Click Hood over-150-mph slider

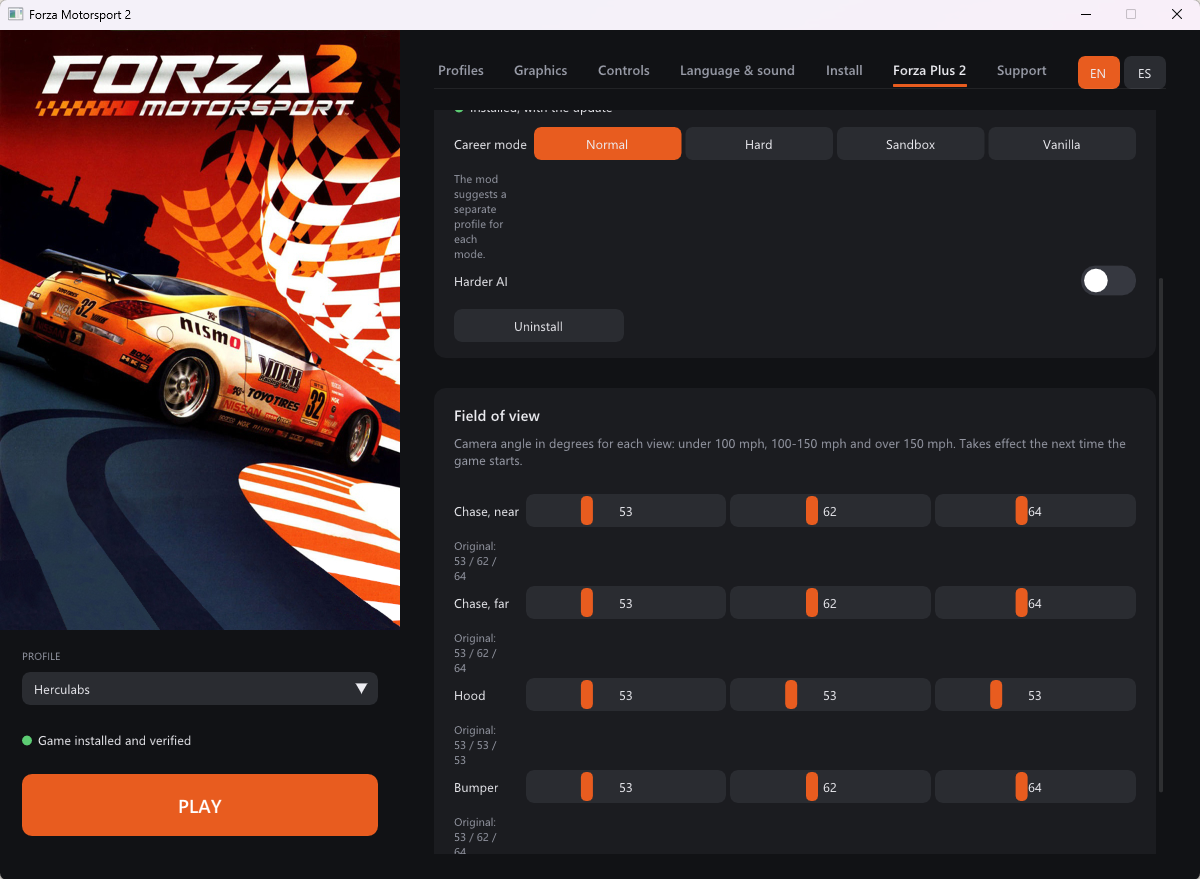pos(1035,695)
